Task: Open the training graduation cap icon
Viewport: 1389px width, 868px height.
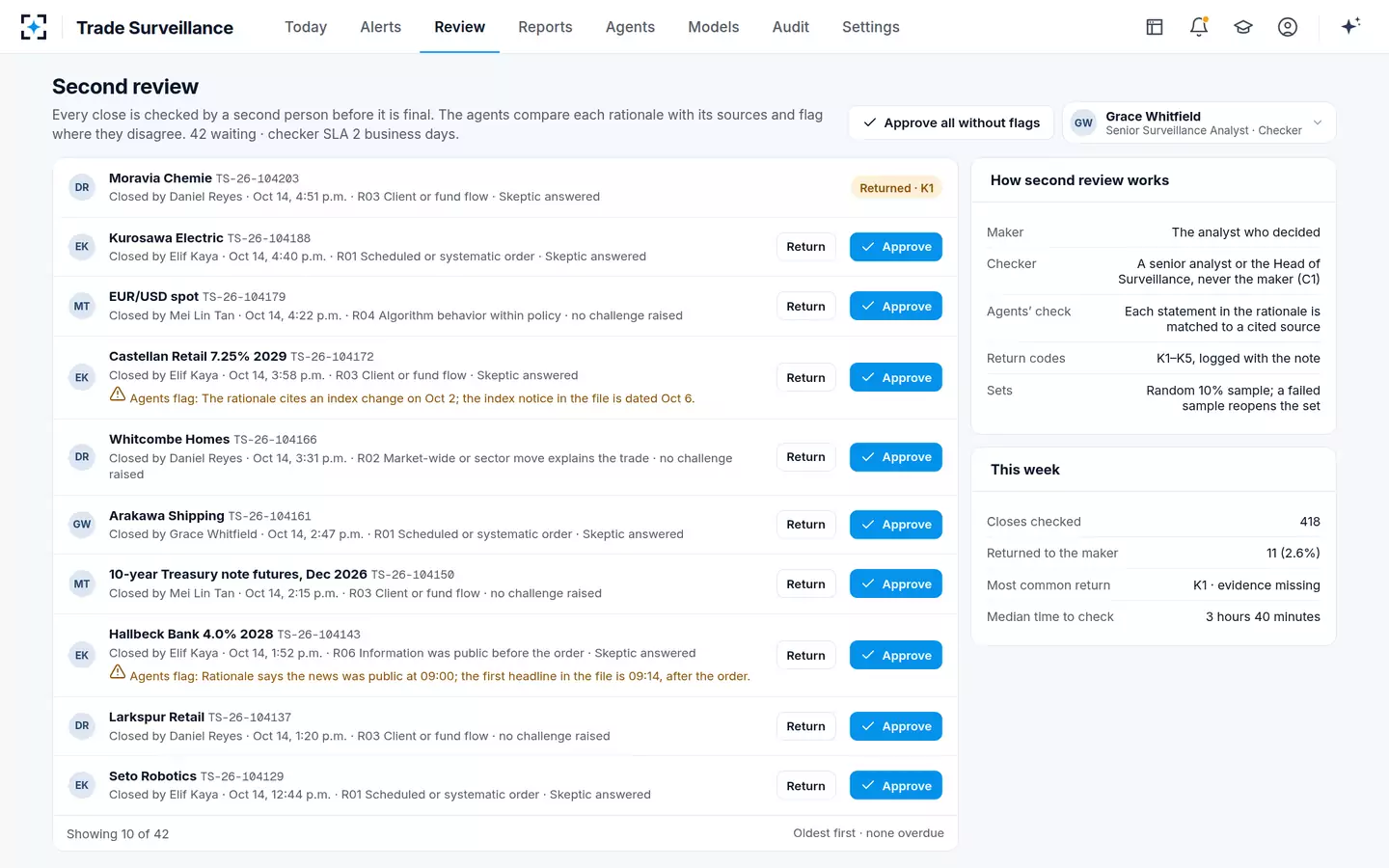Action: (x=1243, y=27)
